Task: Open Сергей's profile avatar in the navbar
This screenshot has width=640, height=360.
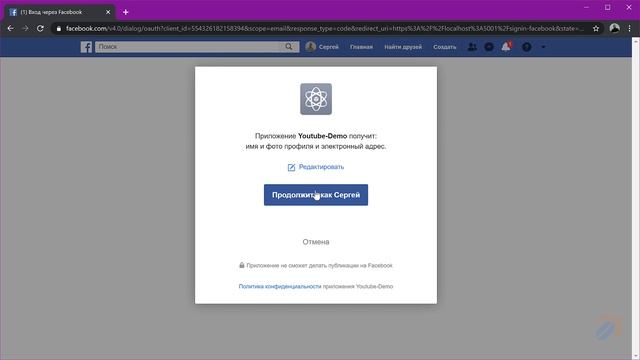Action: point(311,47)
